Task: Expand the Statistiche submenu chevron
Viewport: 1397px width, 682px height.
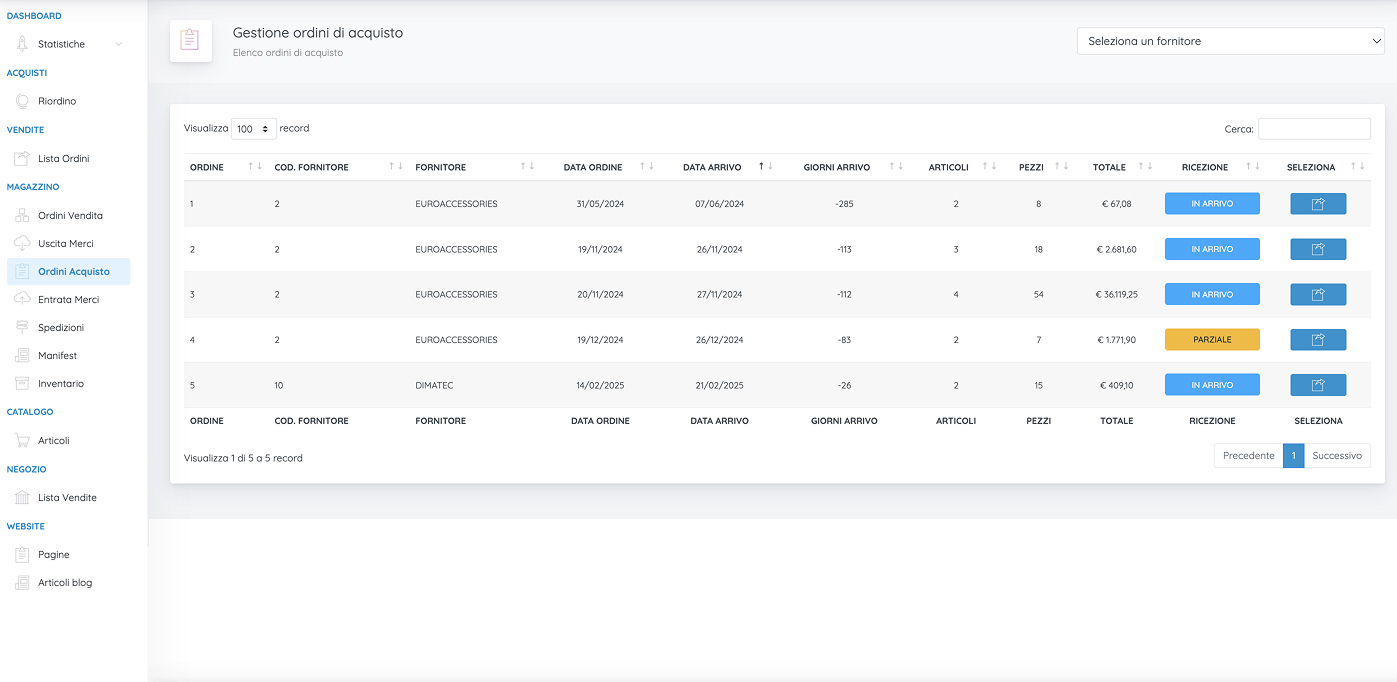Action: coord(119,44)
